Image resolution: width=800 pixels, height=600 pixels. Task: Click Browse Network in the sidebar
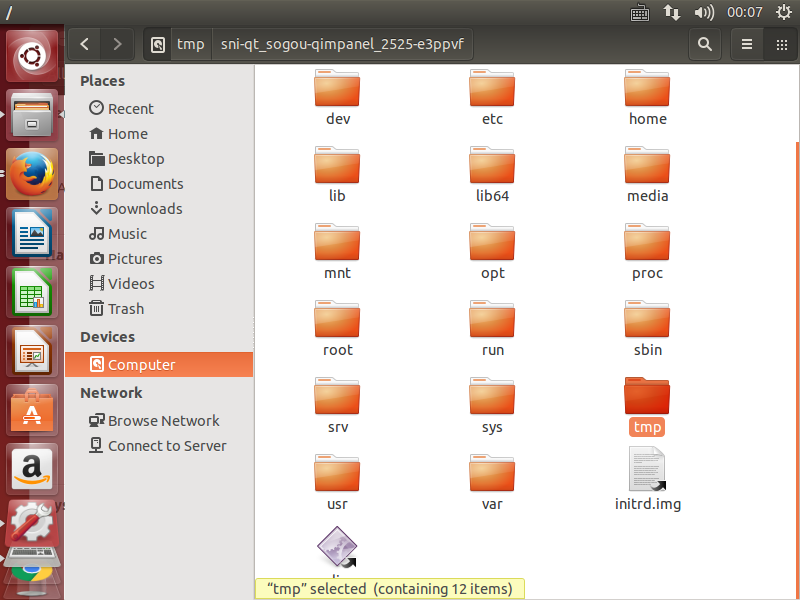pyautogui.click(x=159, y=420)
